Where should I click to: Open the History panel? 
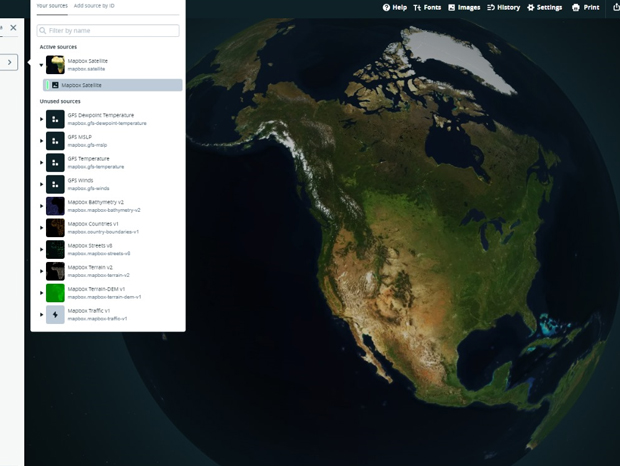point(503,8)
